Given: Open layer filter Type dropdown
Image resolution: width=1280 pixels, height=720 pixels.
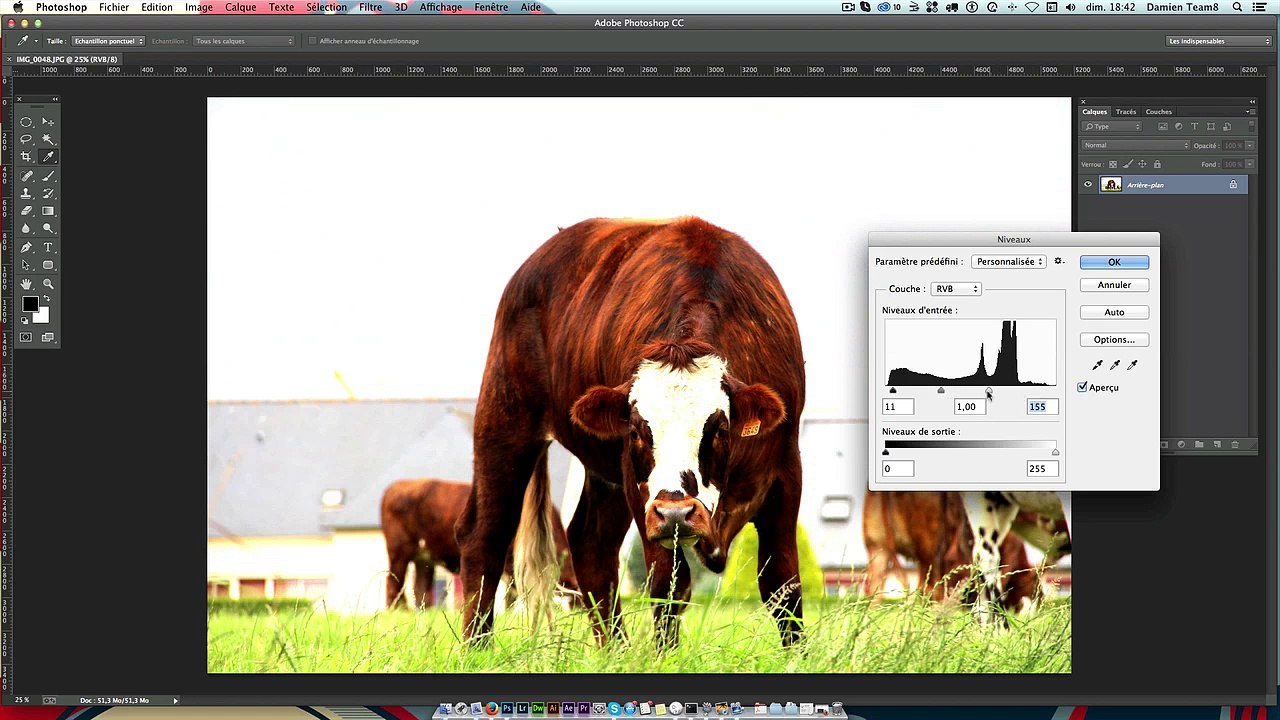Looking at the screenshot, I should point(1112,126).
